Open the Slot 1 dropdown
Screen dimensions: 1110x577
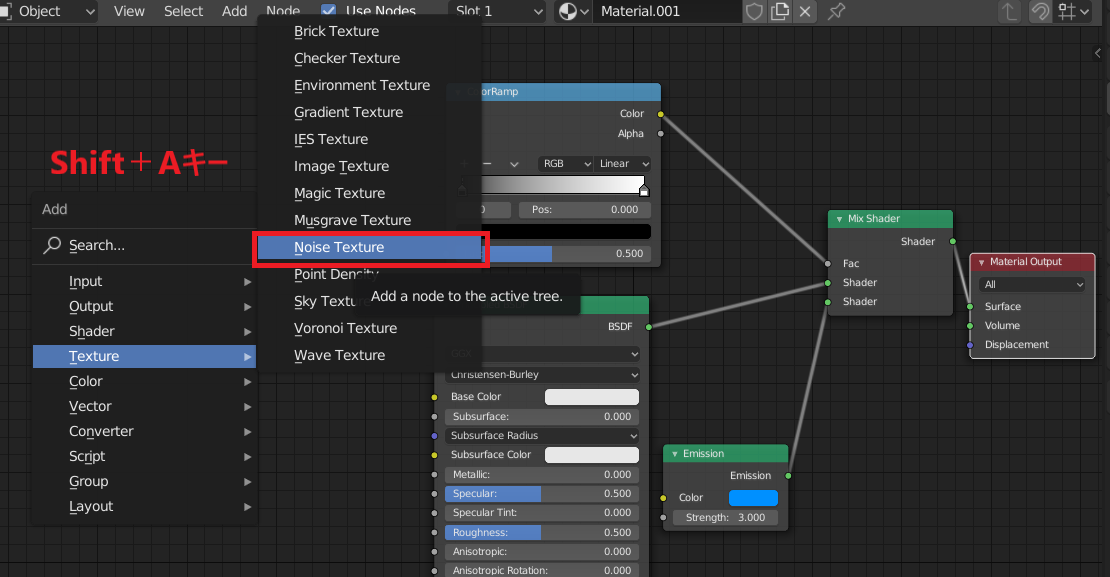click(497, 11)
